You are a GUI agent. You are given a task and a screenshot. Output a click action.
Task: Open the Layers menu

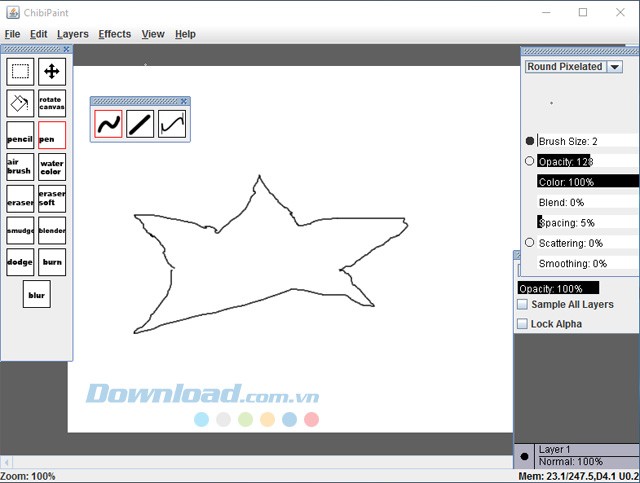[x=73, y=34]
